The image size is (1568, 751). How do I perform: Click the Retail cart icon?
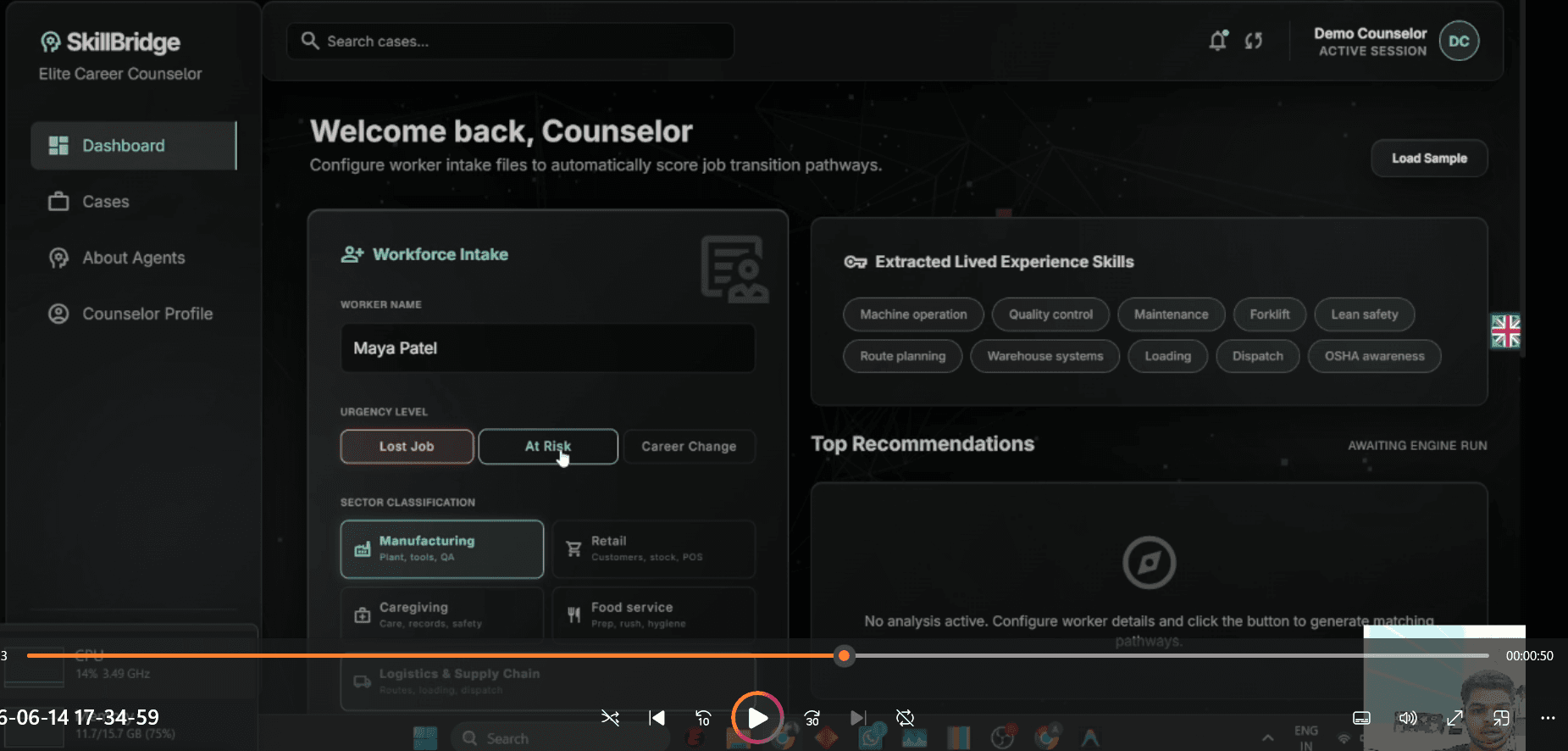pos(573,549)
